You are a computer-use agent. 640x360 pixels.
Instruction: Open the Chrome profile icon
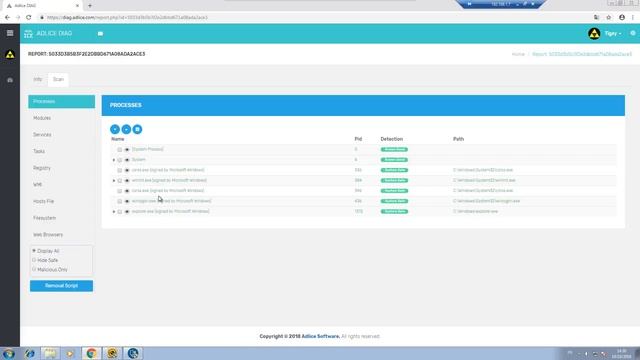tap(622, 18)
